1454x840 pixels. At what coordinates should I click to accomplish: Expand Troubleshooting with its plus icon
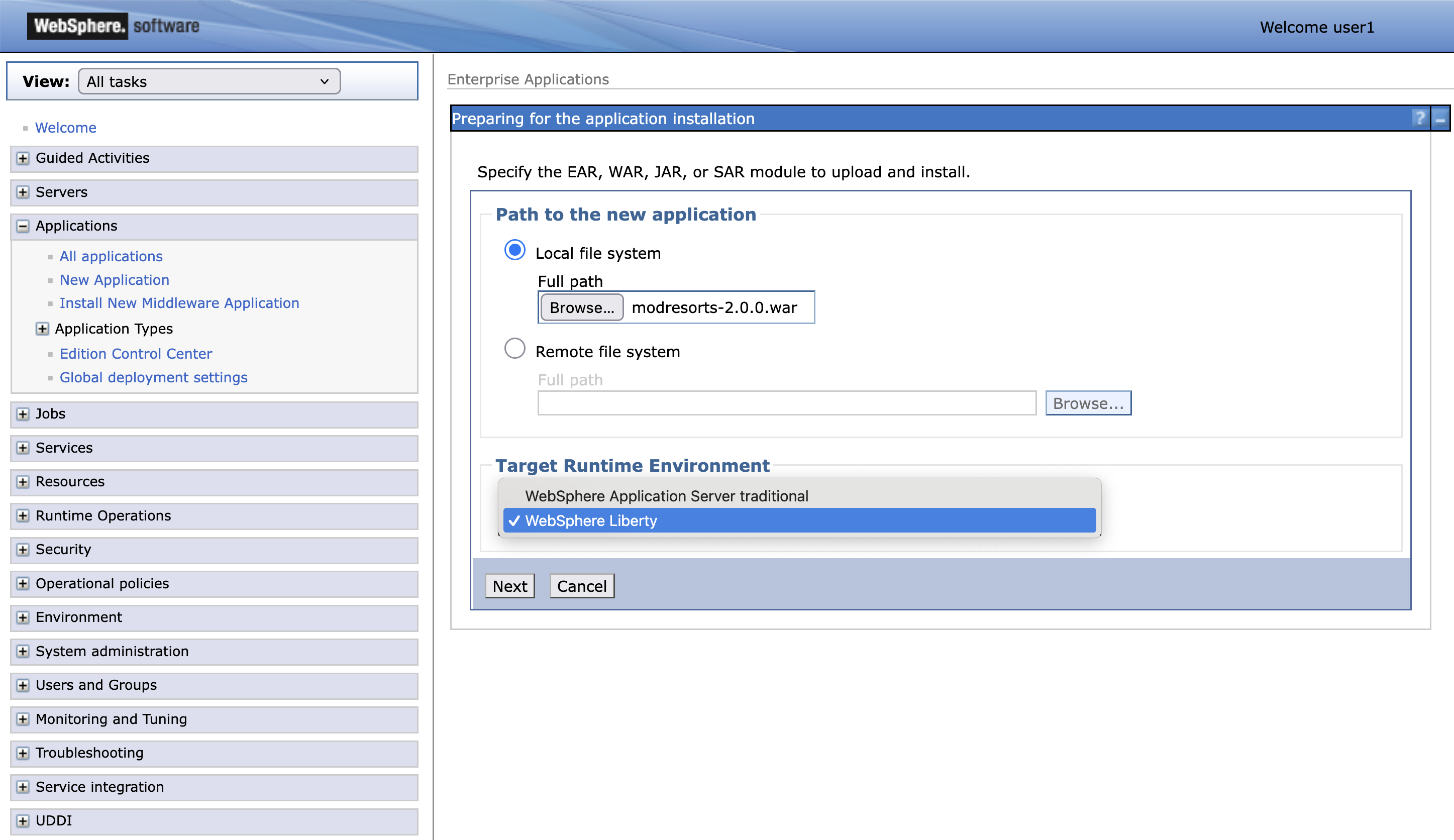point(23,753)
